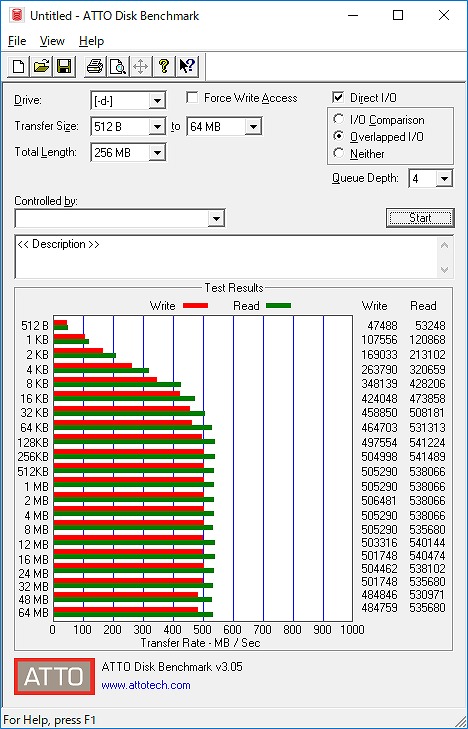Uncheck the Direct I/O checkbox
Viewport: 468px width, 729px height.
[x=338, y=98]
